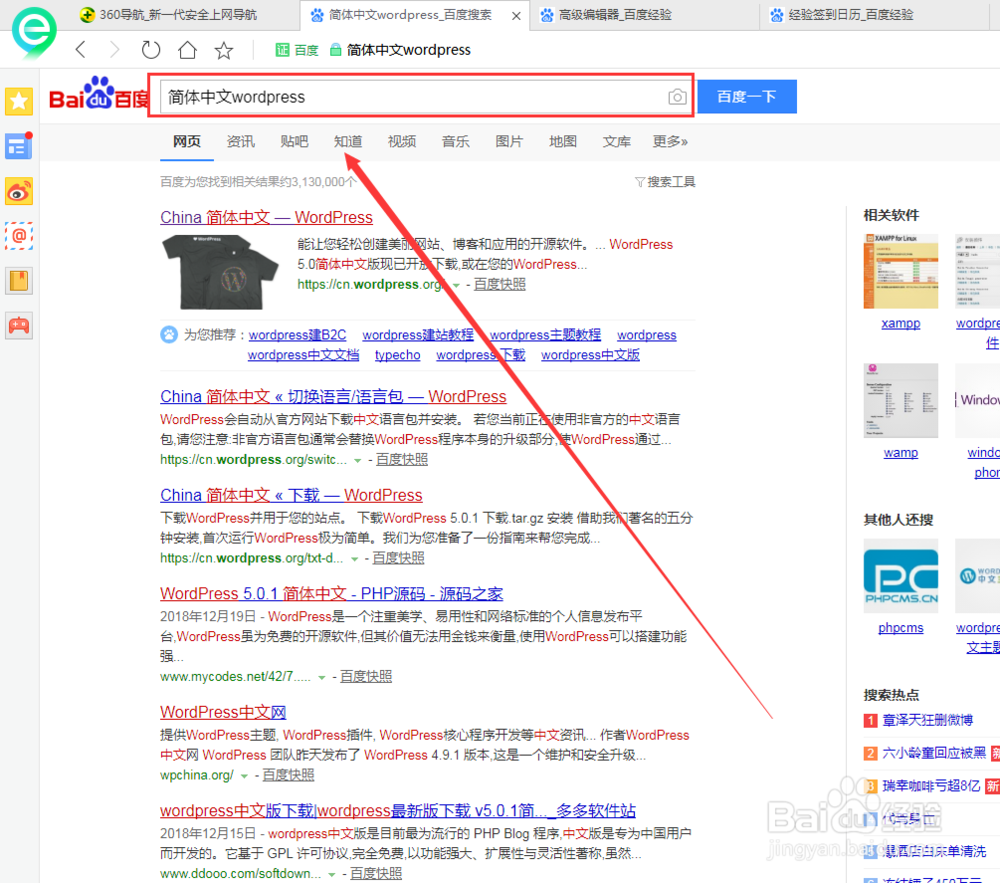Open the 搜索工具 filter
The height and width of the screenshot is (883, 1000).
[665, 182]
